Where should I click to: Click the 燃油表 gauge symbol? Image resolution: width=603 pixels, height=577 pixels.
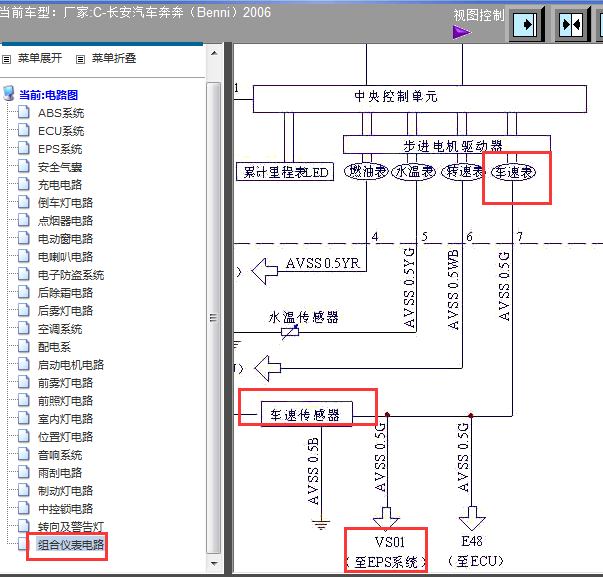coord(366,171)
